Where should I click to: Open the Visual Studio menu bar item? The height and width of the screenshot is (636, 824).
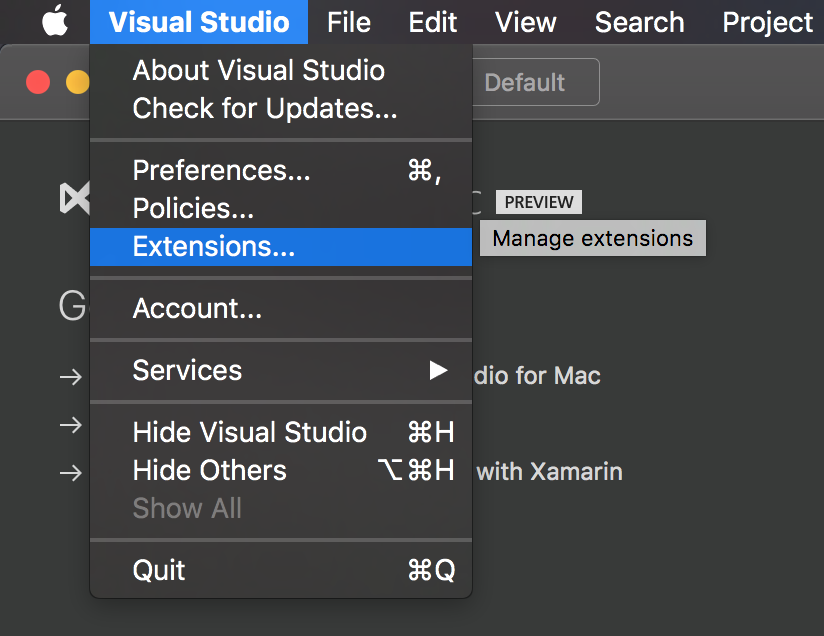click(x=199, y=22)
